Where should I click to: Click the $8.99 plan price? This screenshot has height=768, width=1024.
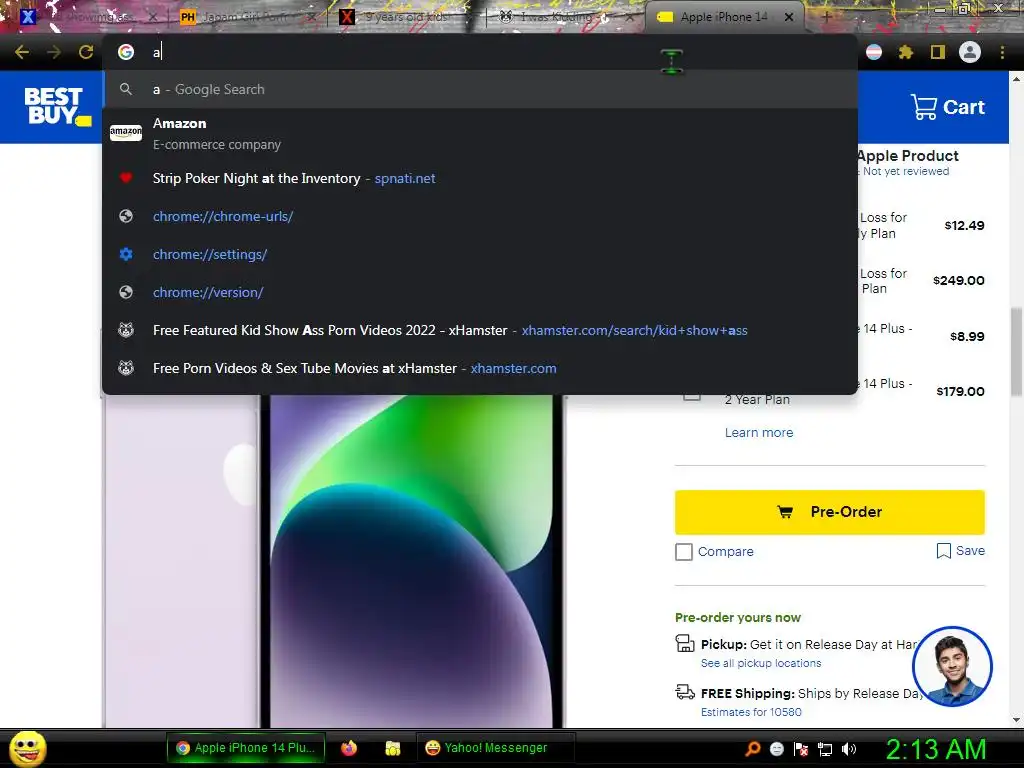(x=967, y=336)
